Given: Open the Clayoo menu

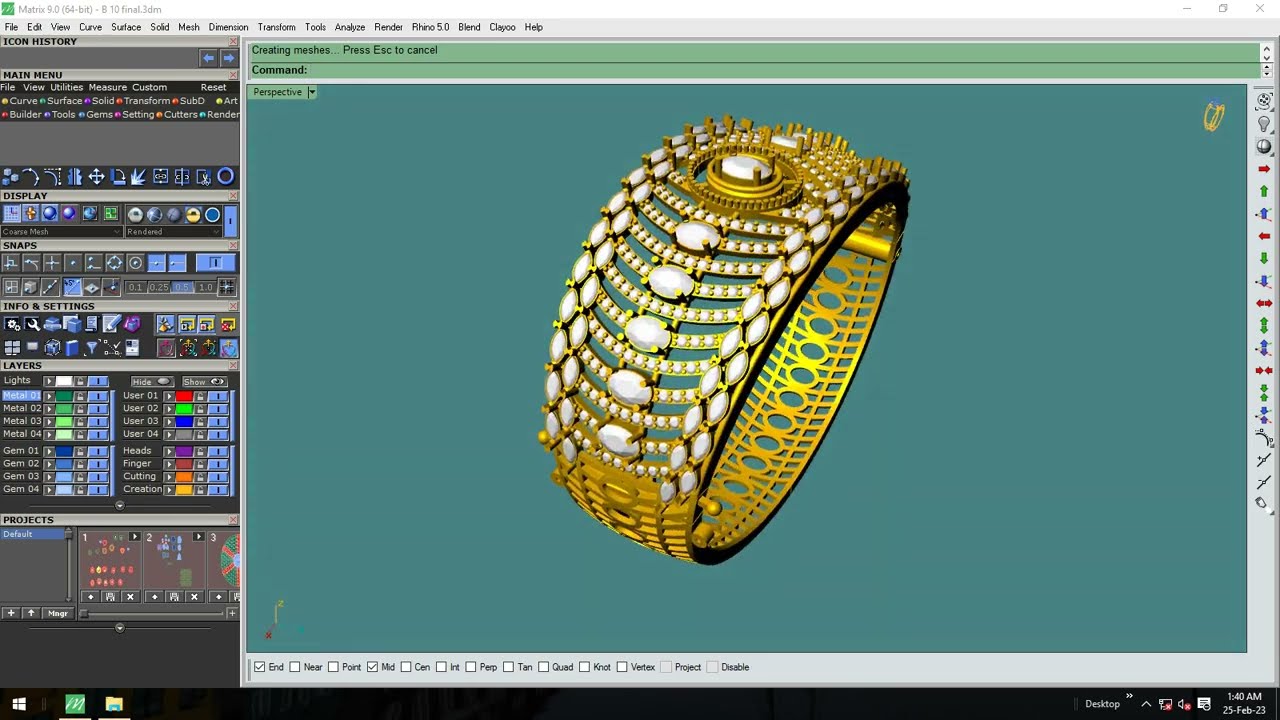Looking at the screenshot, I should [x=502, y=27].
